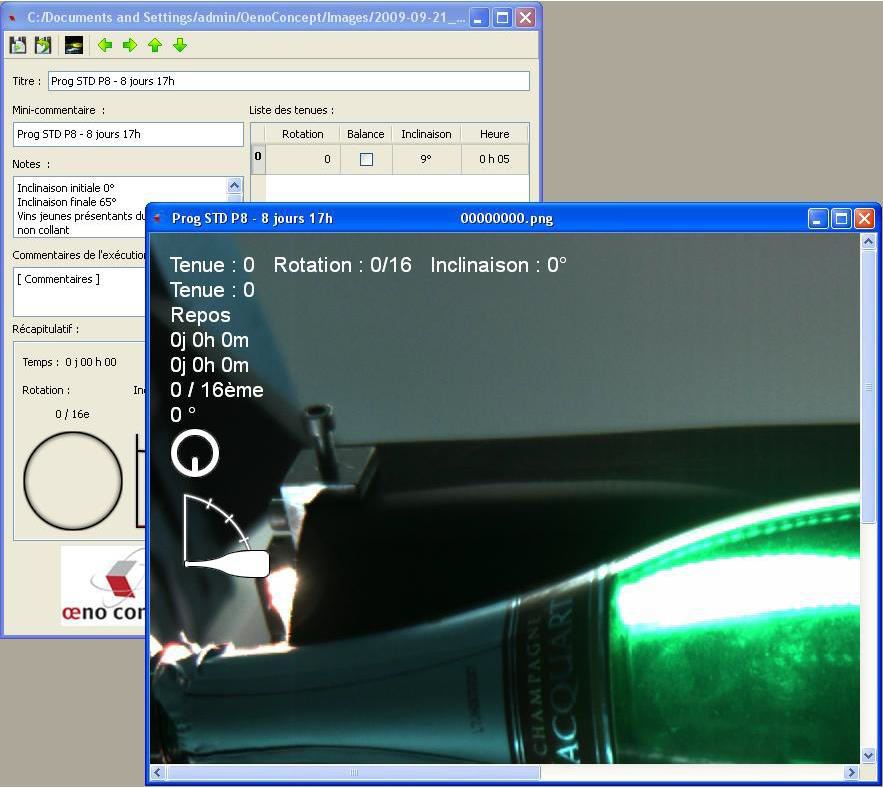
Task: Click the horizontal scrollbar left arrow
Action: [x=158, y=772]
